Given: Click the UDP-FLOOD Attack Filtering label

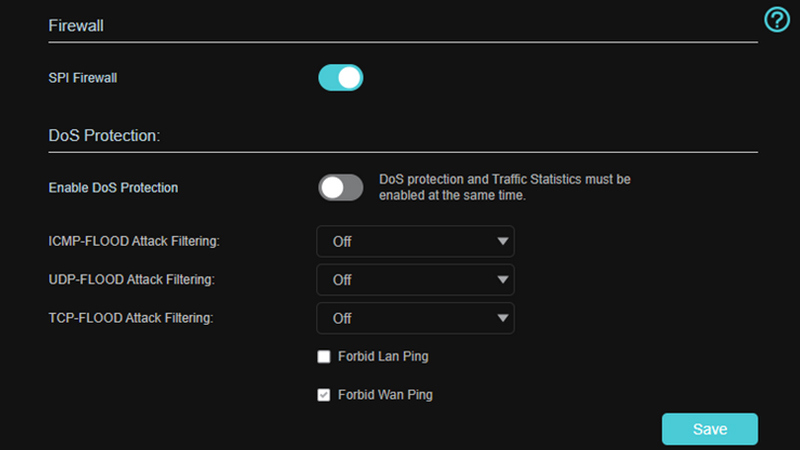Looking at the screenshot, I should (x=132, y=280).
